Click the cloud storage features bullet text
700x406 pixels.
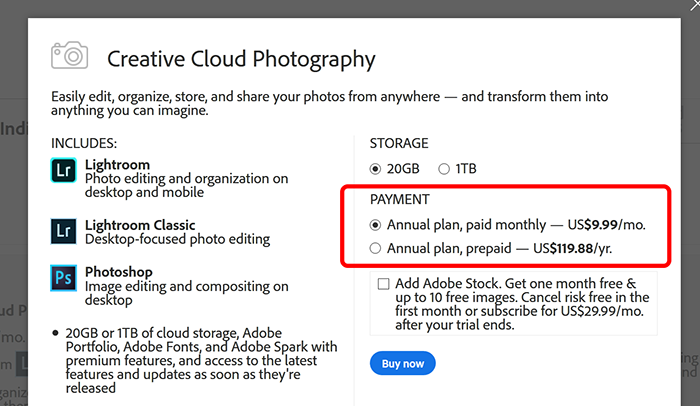coord(201,360)
